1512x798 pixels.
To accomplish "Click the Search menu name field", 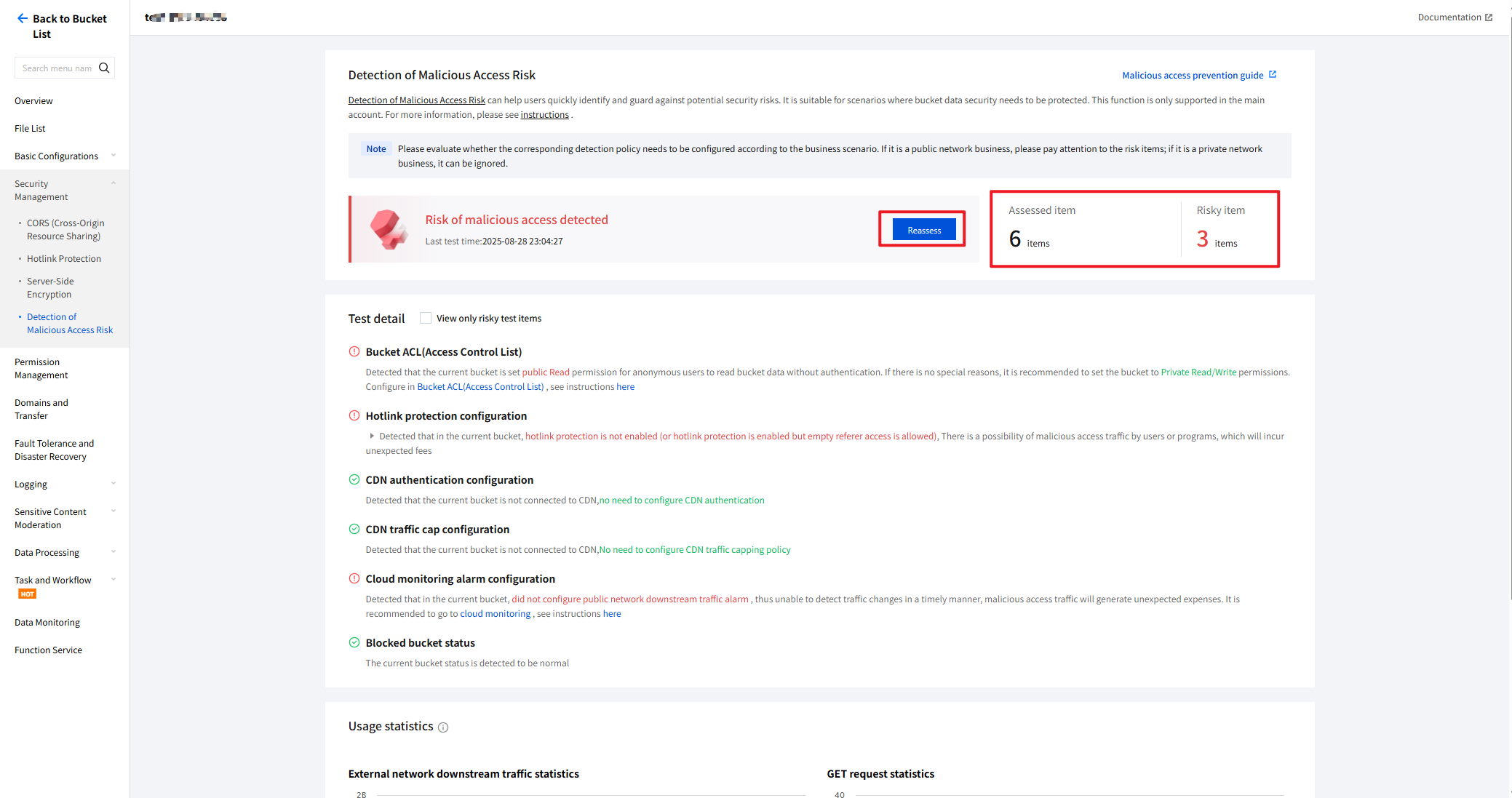I will tap(57, 68).
